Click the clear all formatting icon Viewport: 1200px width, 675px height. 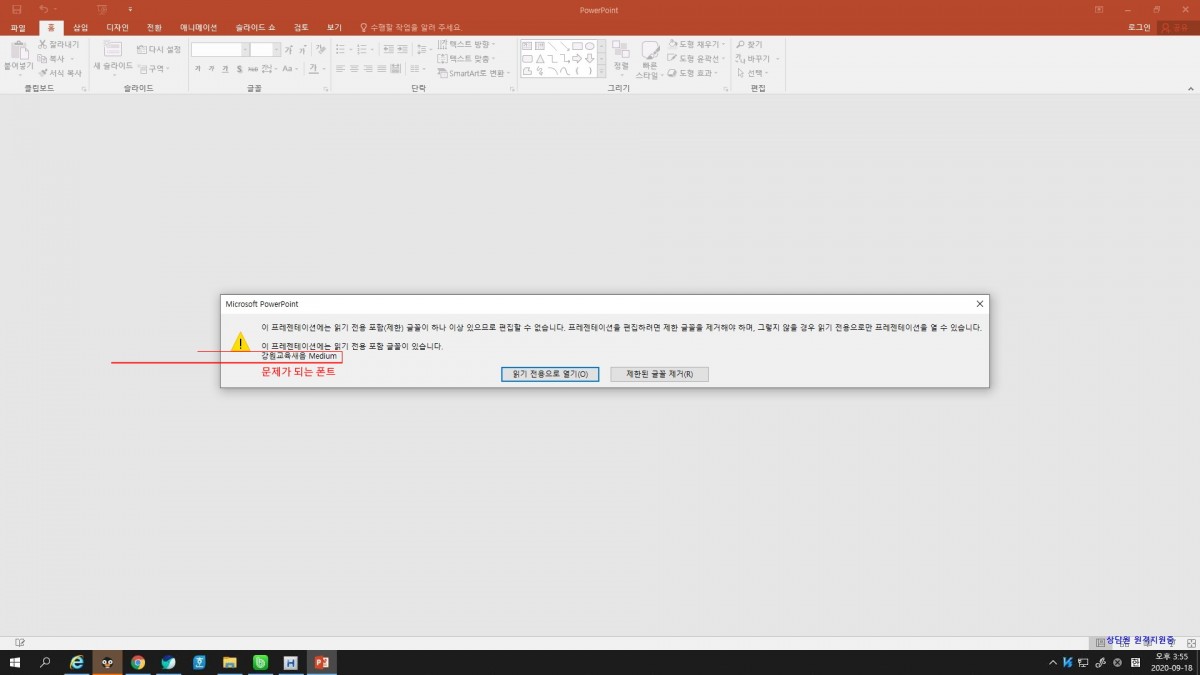pos(320,49)
